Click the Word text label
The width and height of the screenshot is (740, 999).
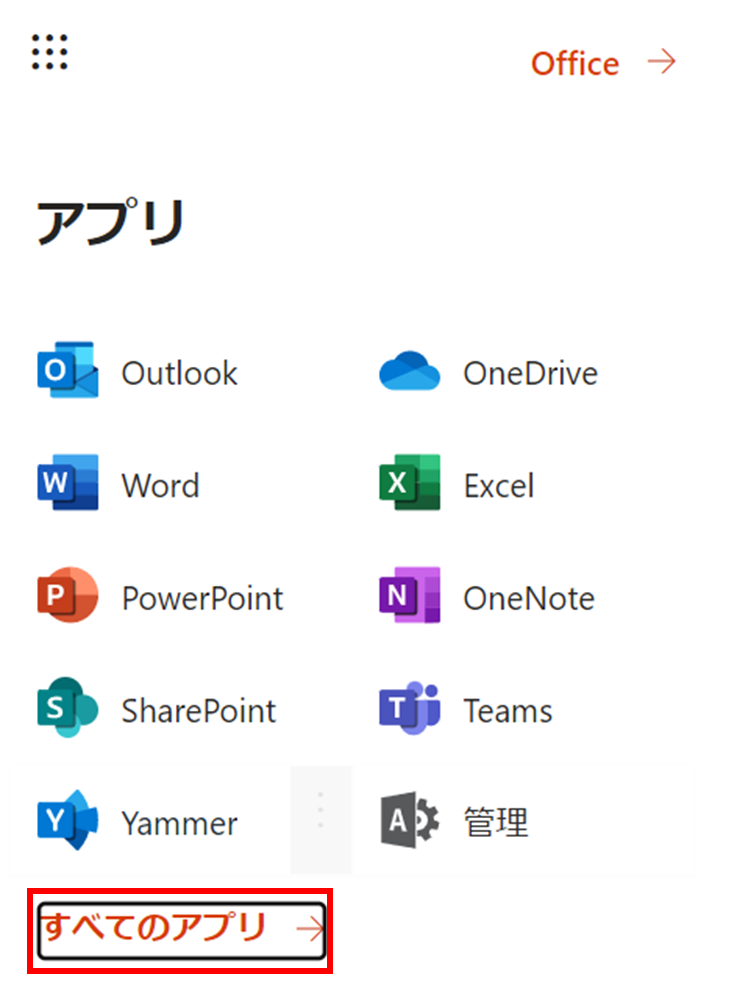click(x=161, y=486)
